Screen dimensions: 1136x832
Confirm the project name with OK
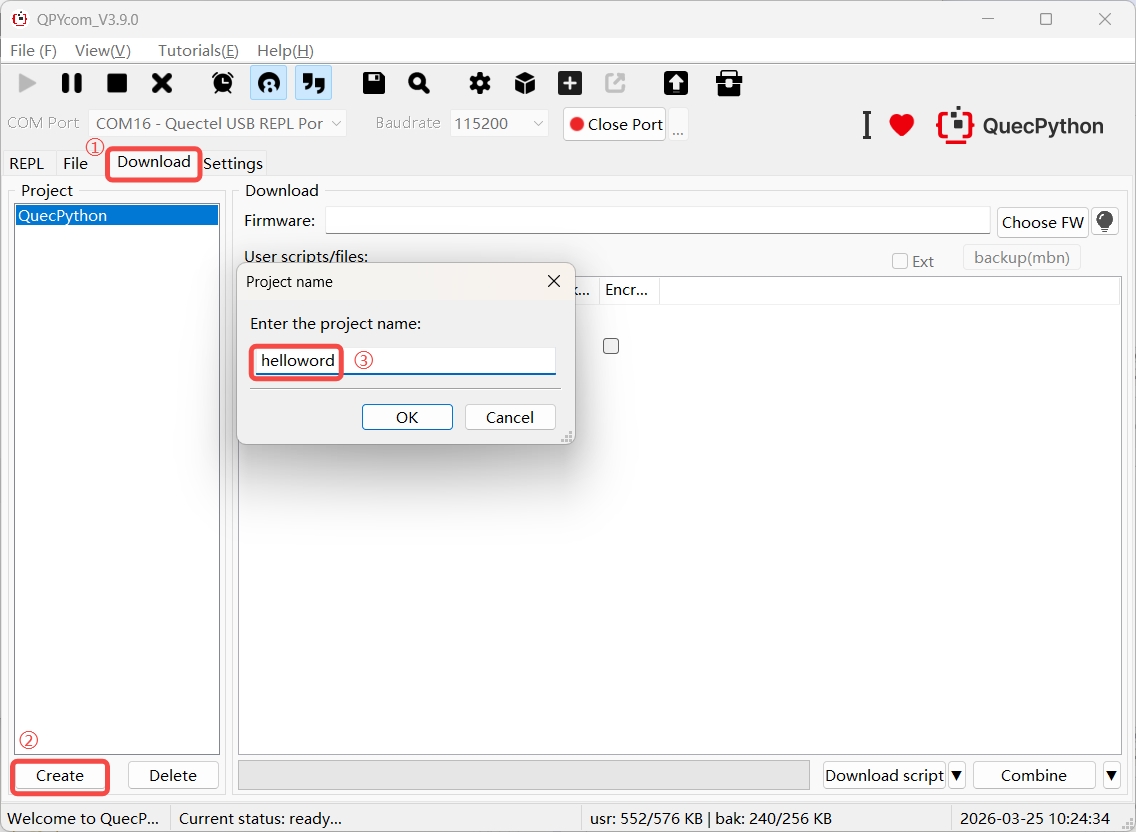[407, 417]
